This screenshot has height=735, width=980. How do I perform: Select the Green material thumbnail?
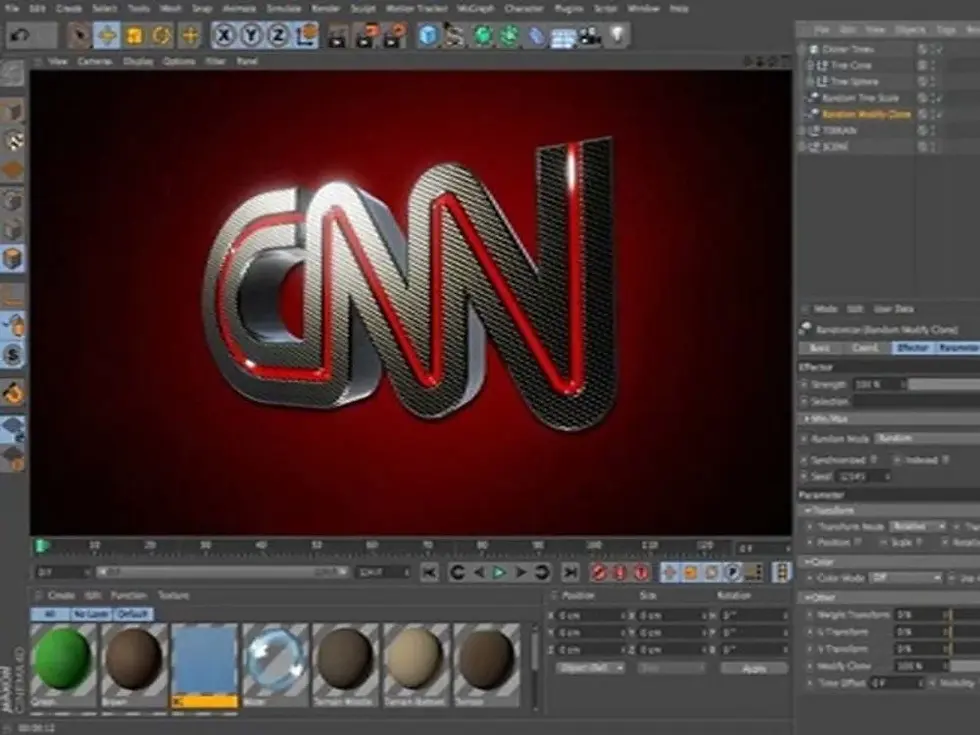[x=63, y=658]
